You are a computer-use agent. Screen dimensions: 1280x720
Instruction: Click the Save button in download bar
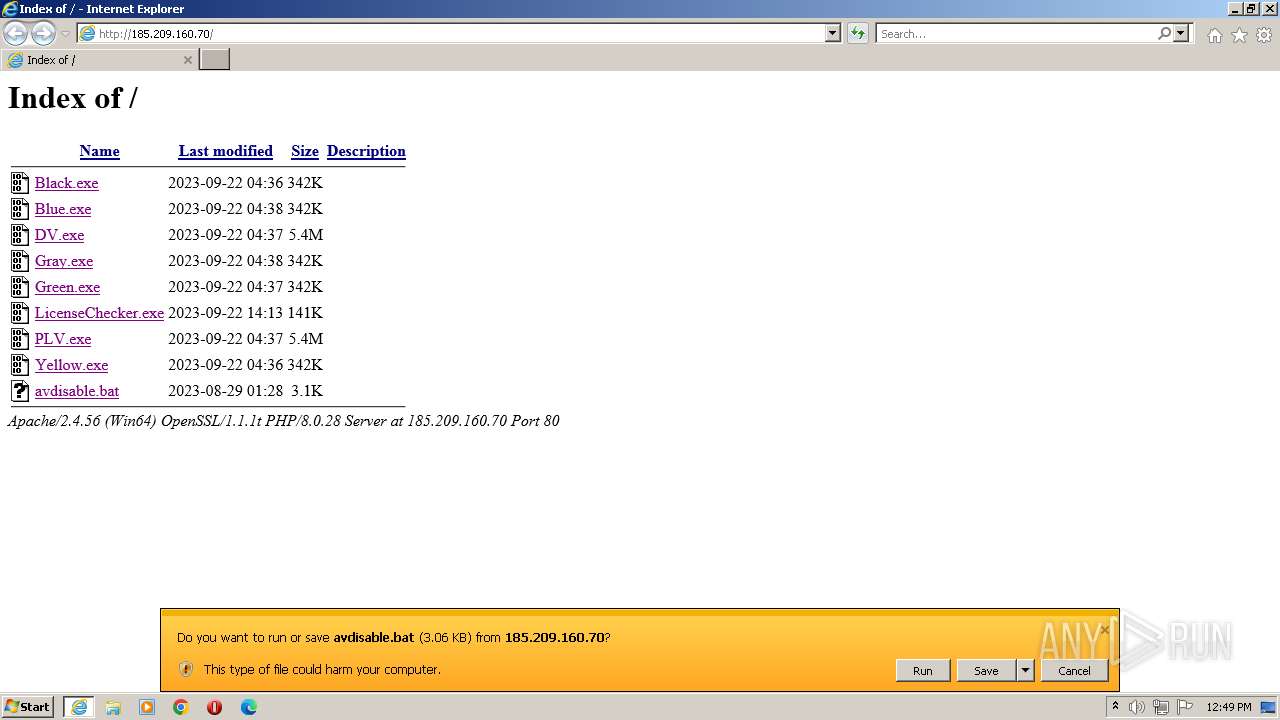click(x=986, y=670)
